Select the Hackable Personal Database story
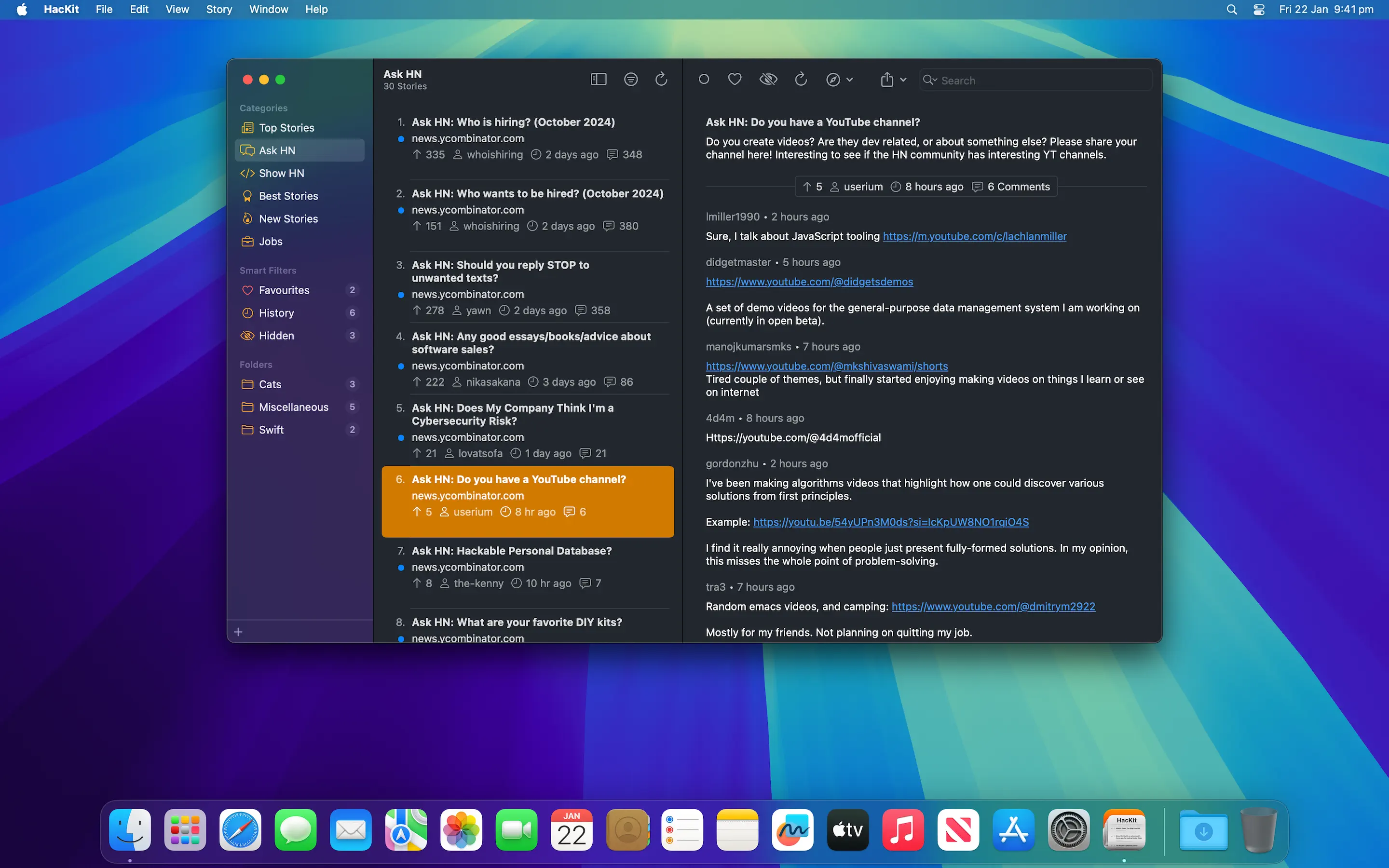This screenshot has width=1389, height=868. 511,551
